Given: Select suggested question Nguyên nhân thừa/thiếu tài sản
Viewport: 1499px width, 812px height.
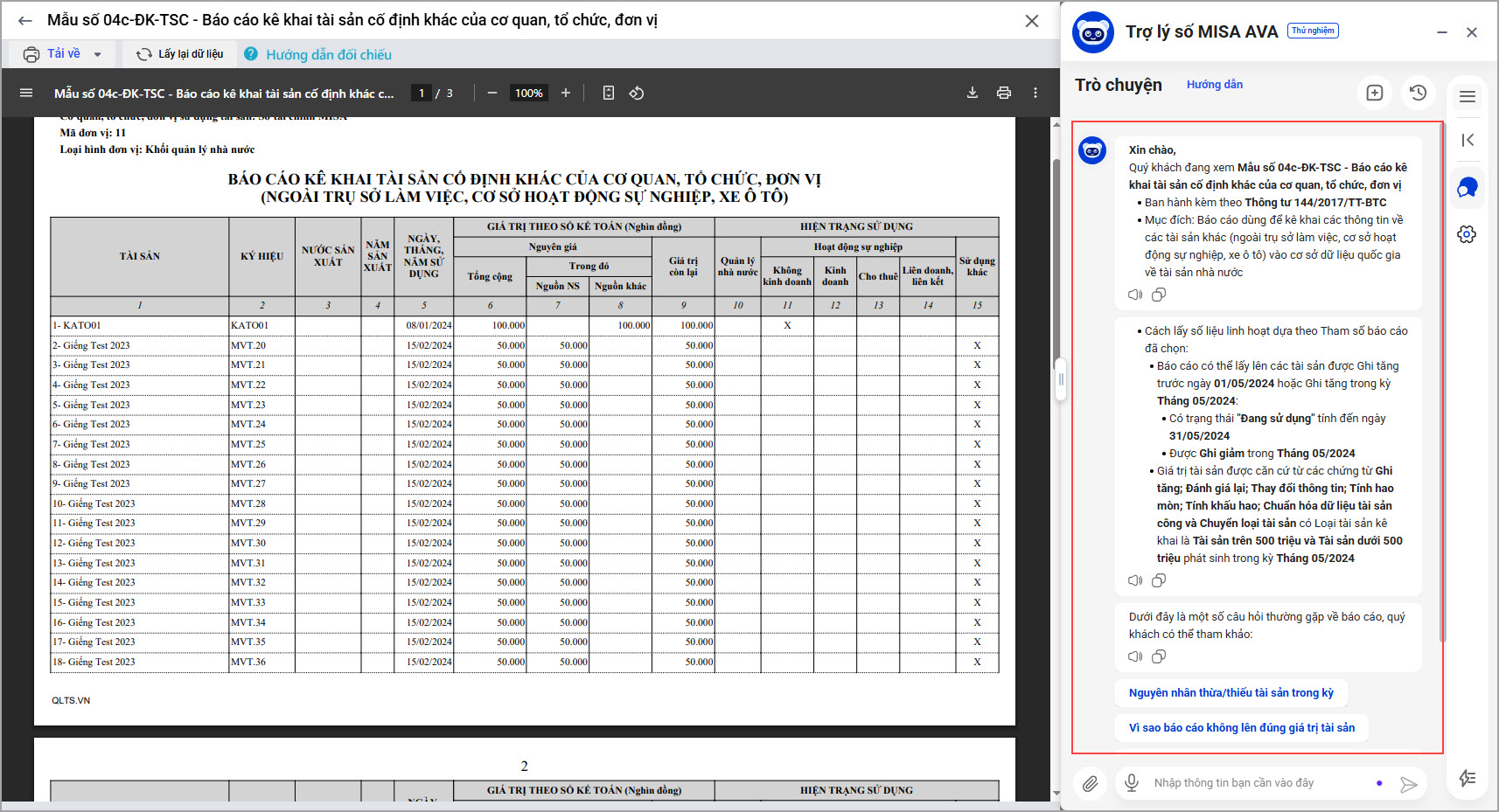Looking at the screenshot, I should (1231, 693).
